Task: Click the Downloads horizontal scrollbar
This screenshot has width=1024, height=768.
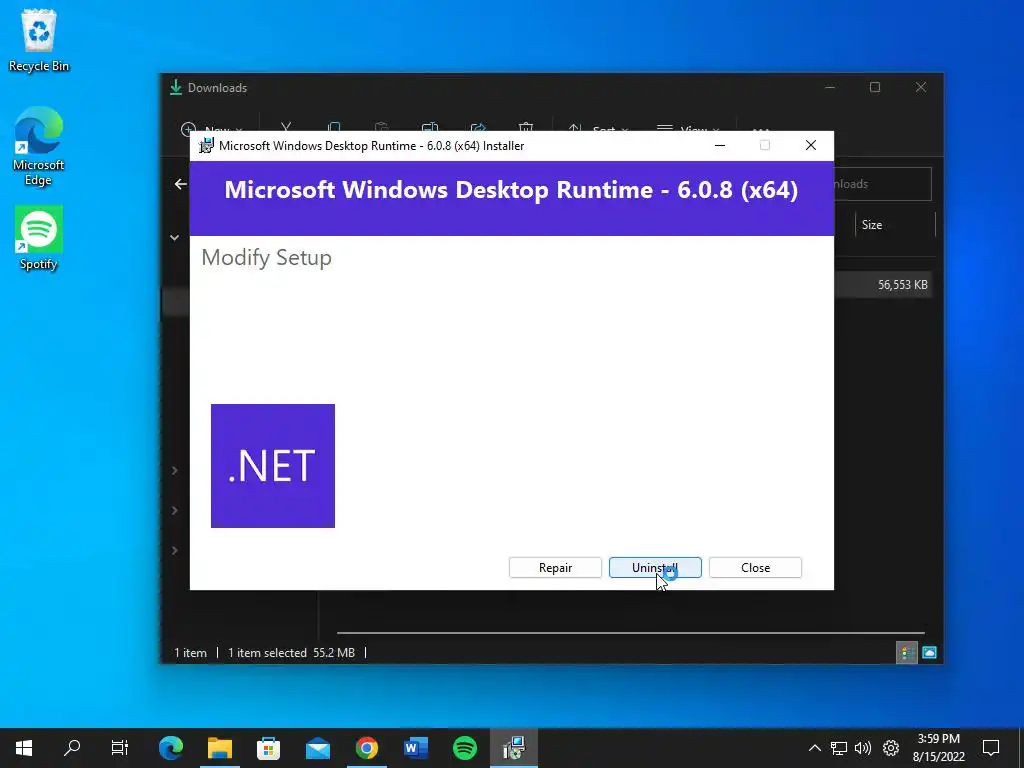Action: [630, 633]
